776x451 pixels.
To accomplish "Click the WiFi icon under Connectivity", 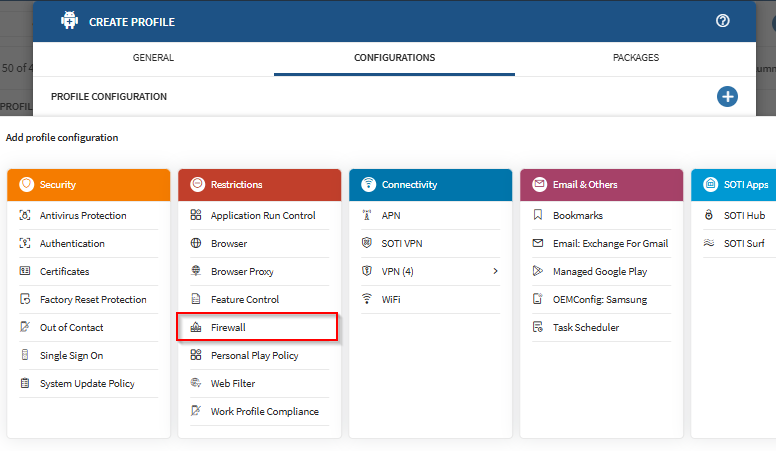I will (x=368, y=300).
